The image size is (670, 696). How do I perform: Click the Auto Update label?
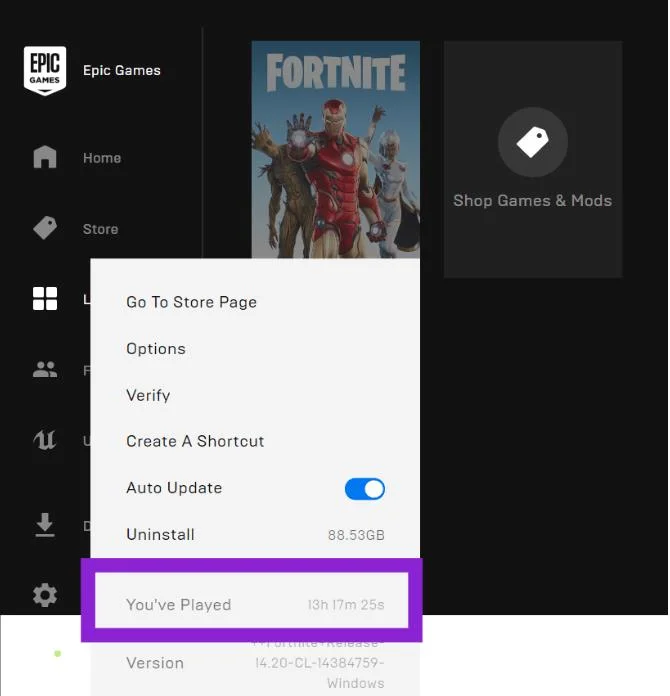point(174,488)
